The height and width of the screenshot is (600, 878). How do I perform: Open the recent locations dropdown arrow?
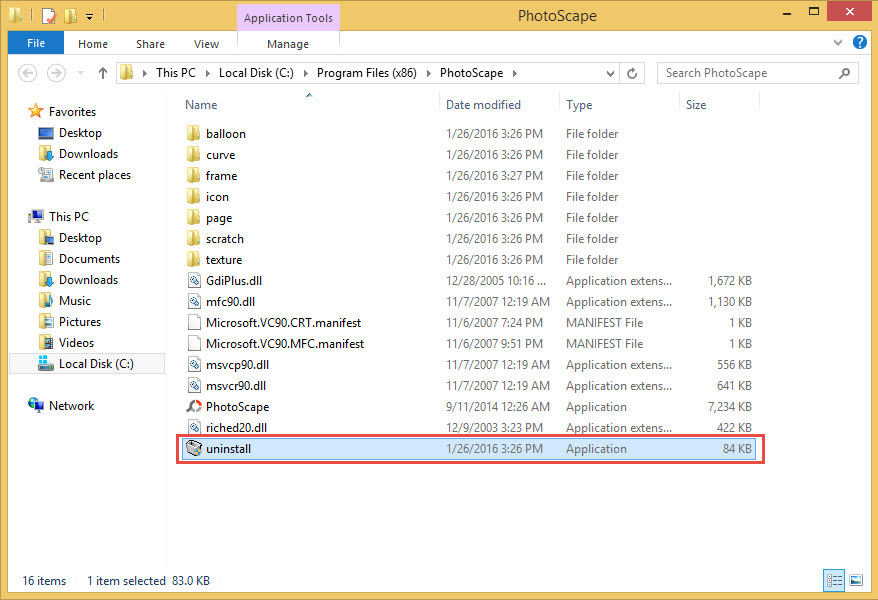pos(80,73)
